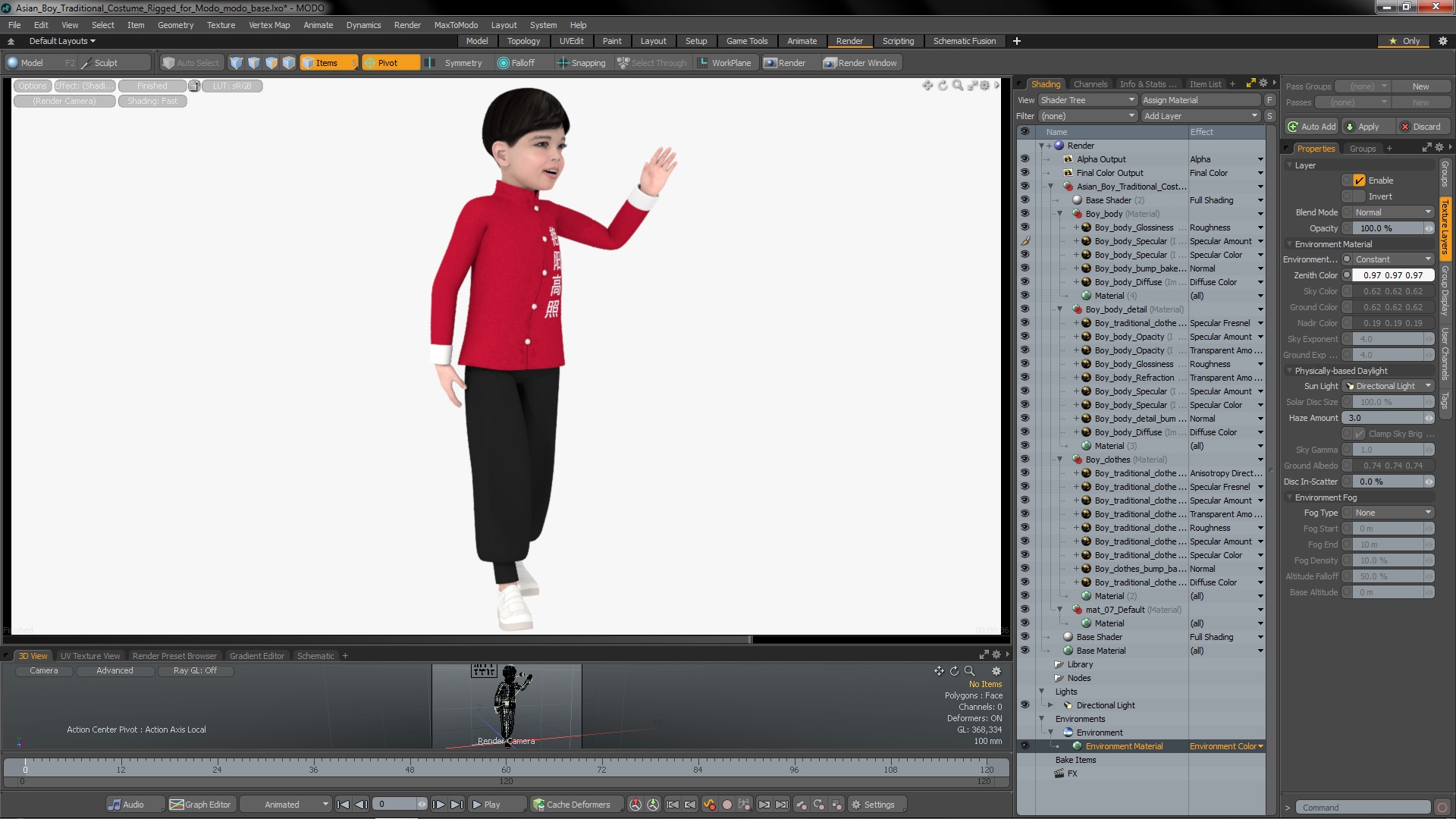Open Texture menu

tap(221, 25)
